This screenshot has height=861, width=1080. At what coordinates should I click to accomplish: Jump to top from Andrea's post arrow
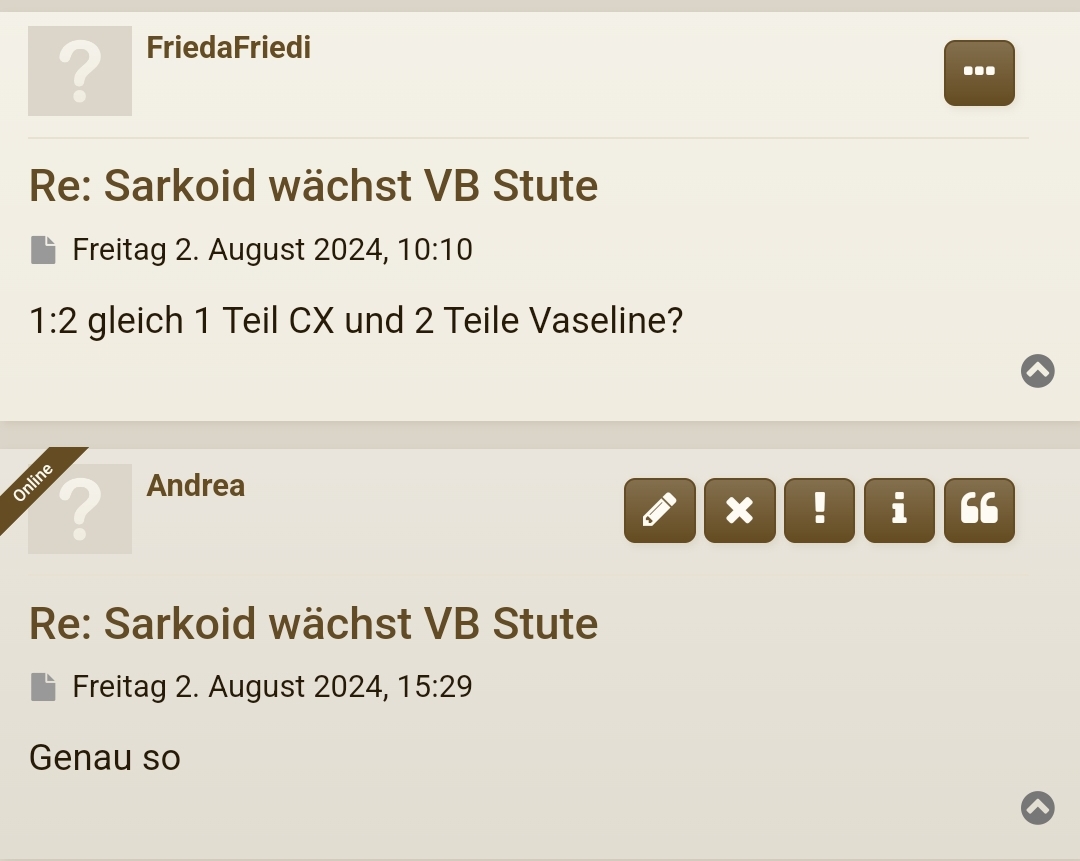click(x=1037, y=807)
